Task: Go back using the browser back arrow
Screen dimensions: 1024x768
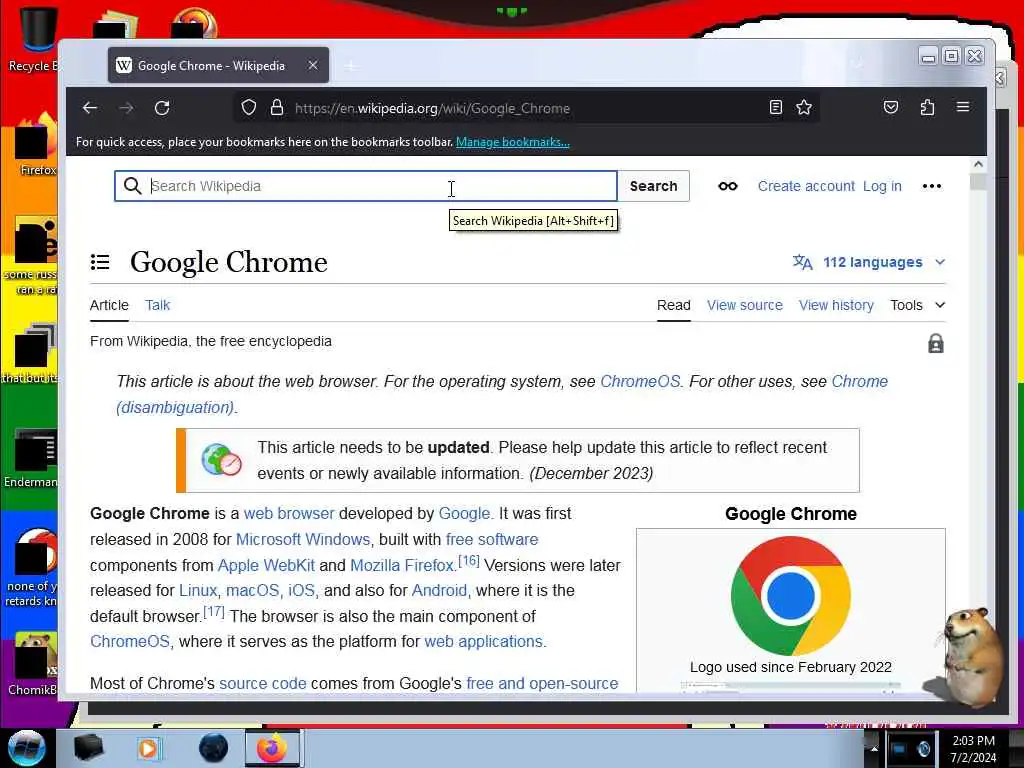Action: 90,108
